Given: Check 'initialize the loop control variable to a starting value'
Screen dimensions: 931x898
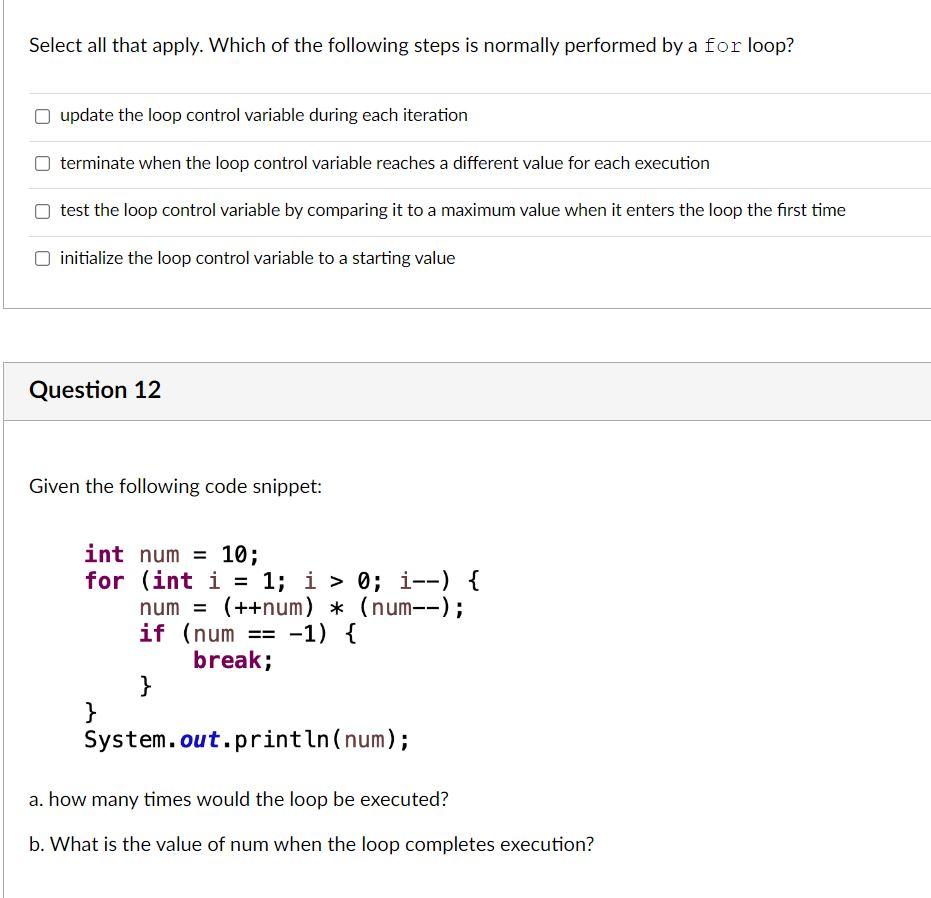Looking at the screenshot, I should point(42,257).
